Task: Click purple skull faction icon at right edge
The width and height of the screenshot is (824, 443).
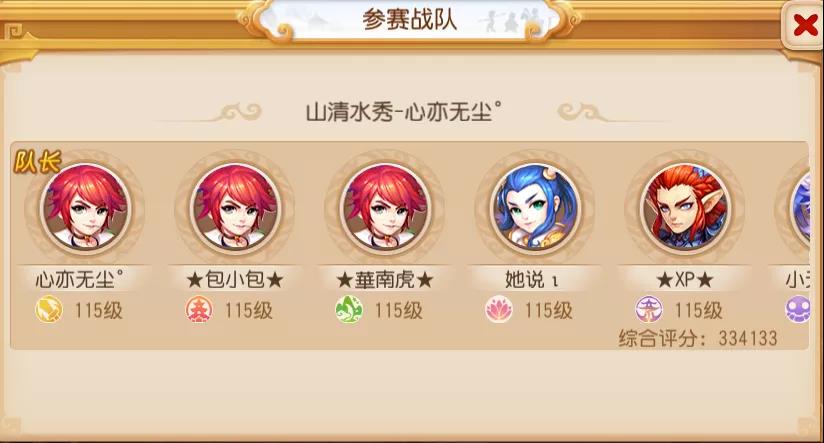Action: coord(798,310)
